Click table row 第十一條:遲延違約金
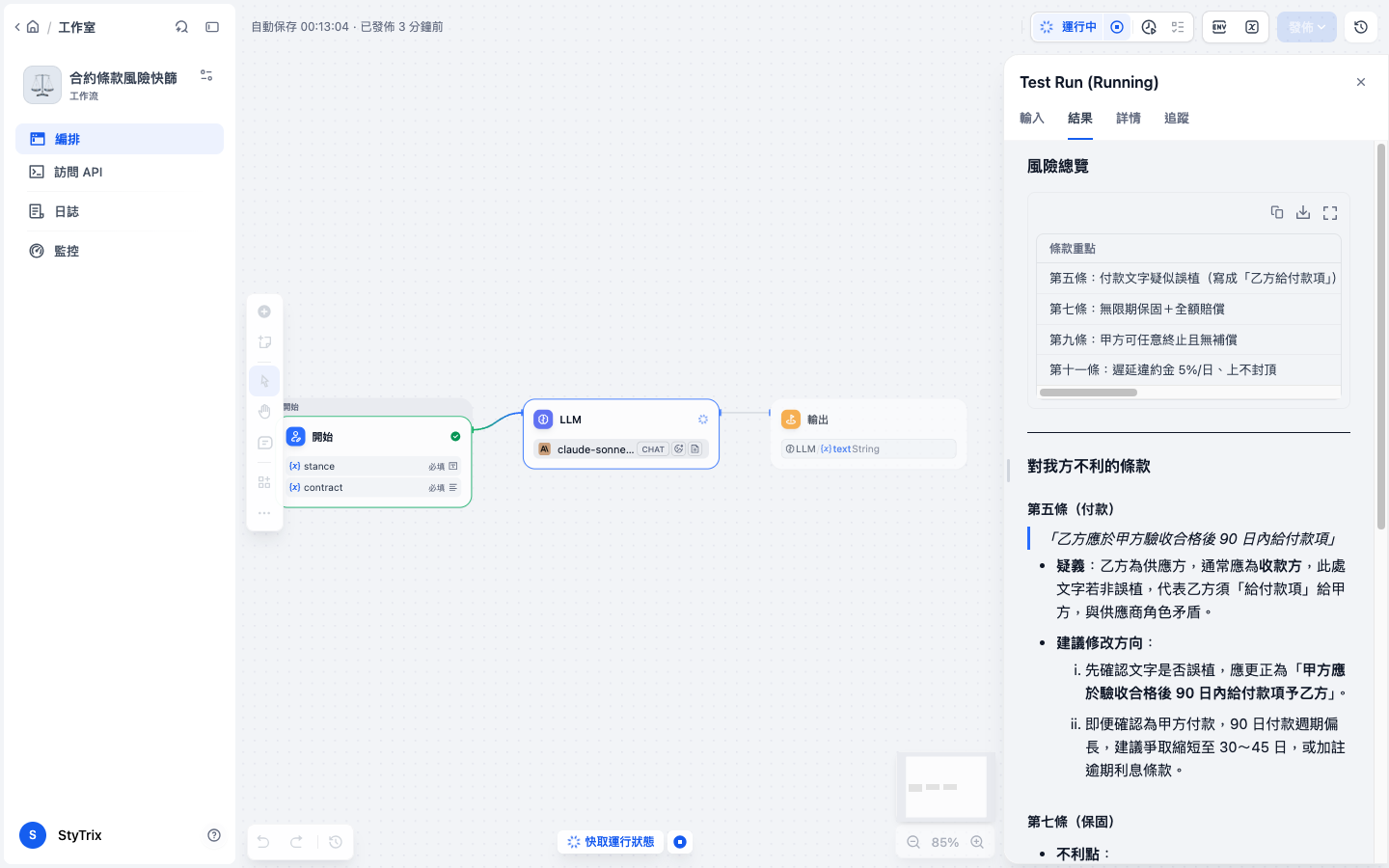This screenshot has height=868, width=1389. pyautogui.click(x=1188, y=369)
